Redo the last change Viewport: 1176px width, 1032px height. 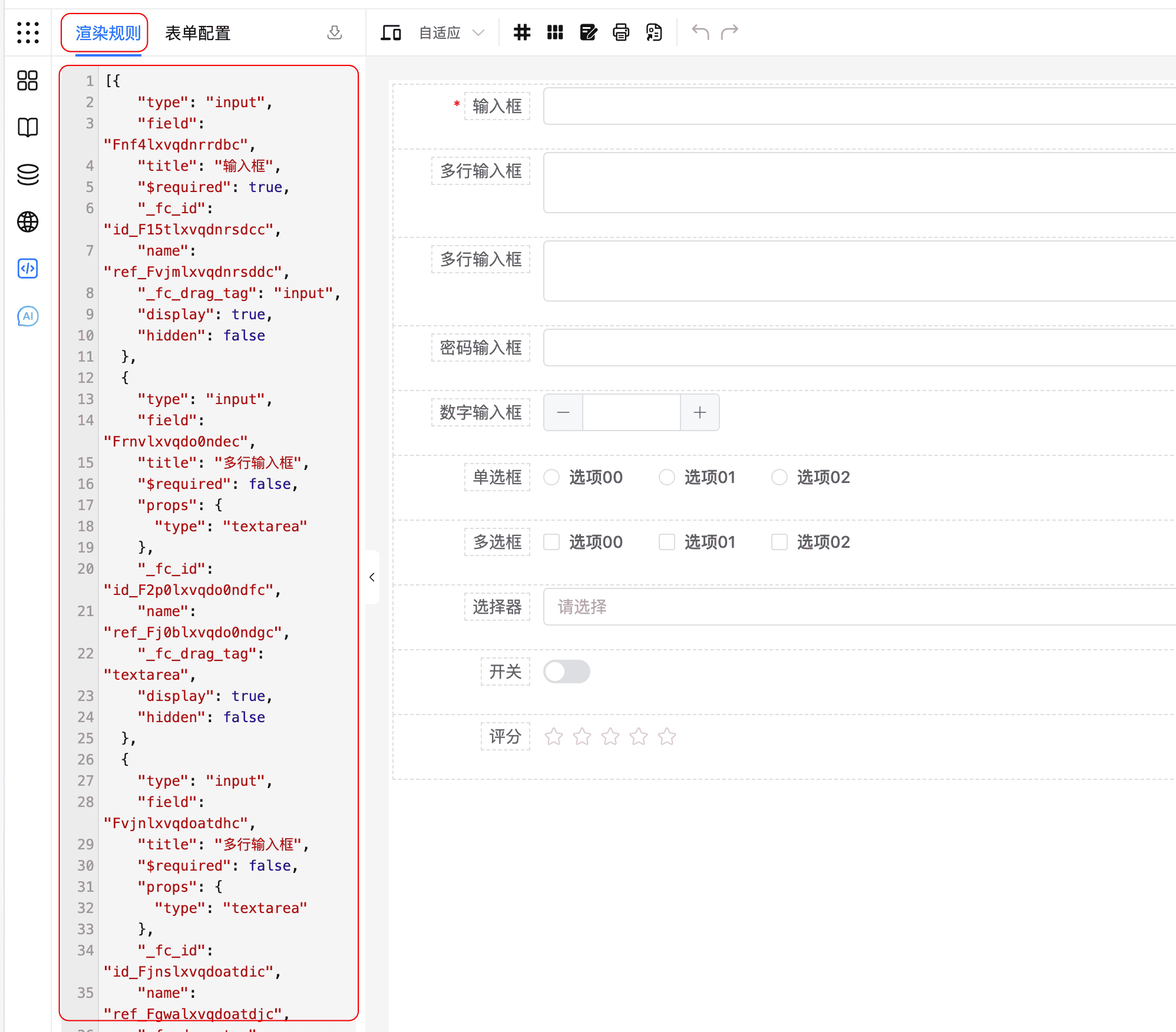pos(729,31)
